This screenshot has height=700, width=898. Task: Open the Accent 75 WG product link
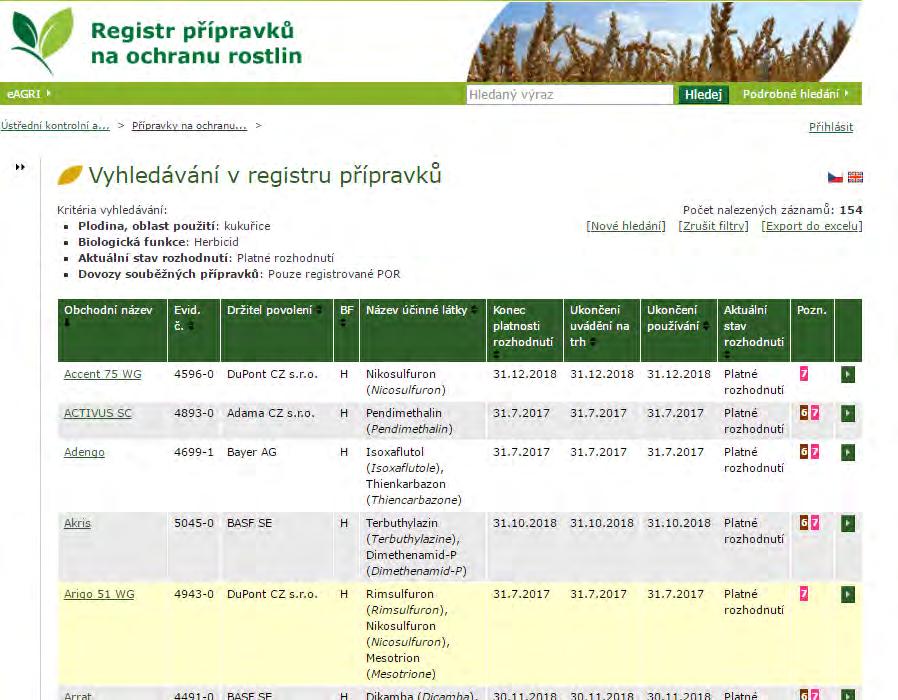[103, 374]
